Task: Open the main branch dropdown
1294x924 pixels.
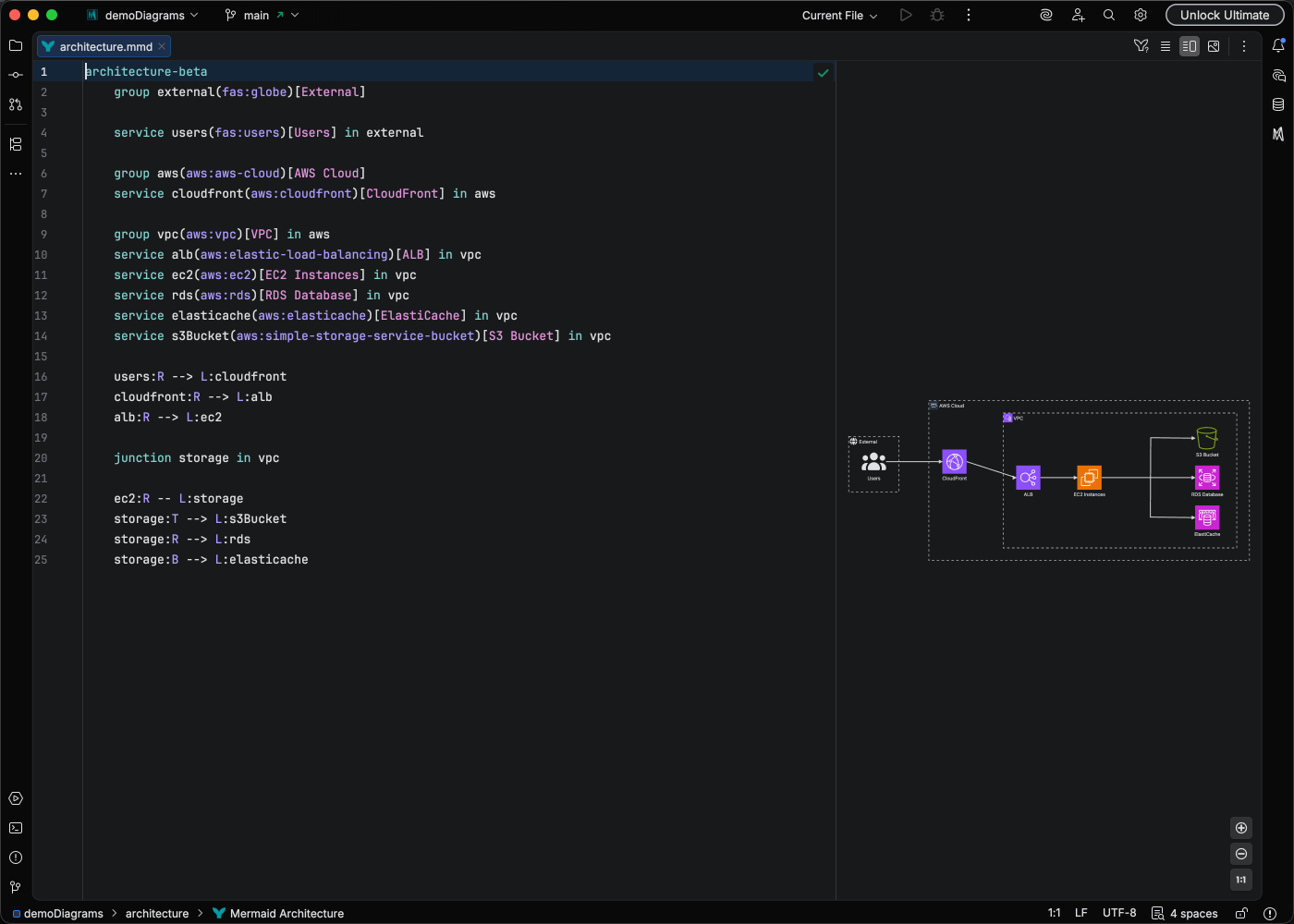Action: pos(262,15)
